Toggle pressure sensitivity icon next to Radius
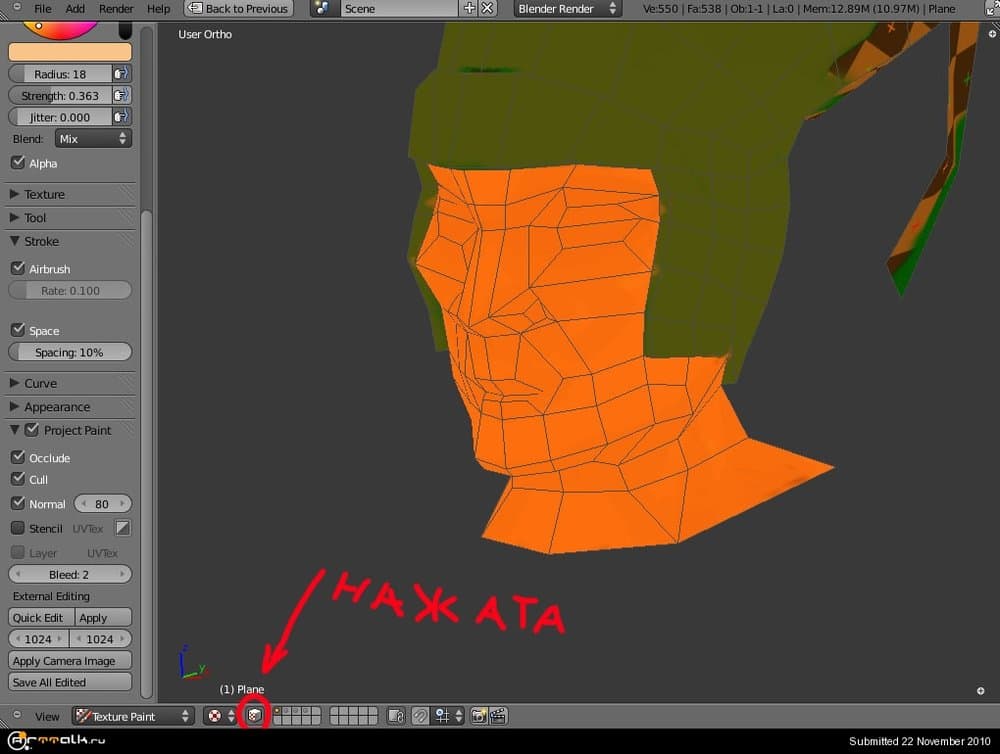 tap(122, 74)
